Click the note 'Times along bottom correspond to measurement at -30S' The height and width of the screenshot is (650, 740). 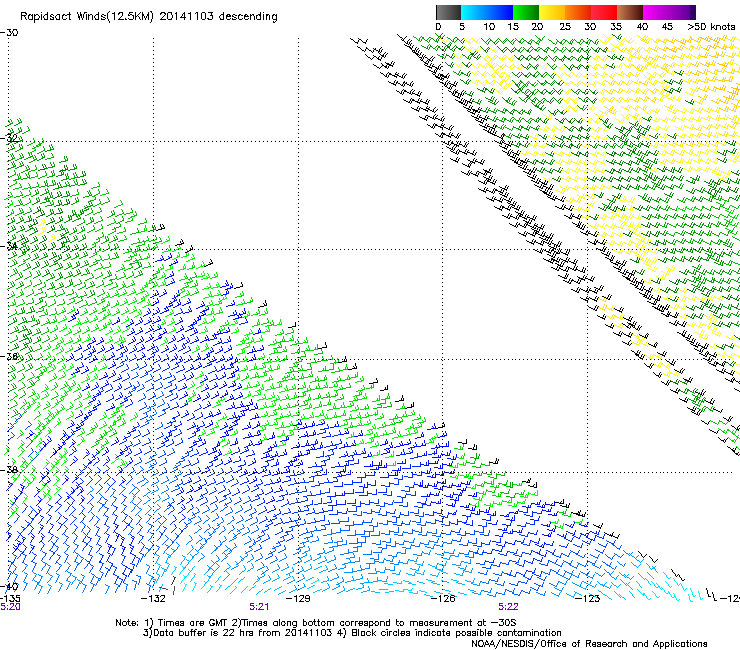click(x=378, y=623)
